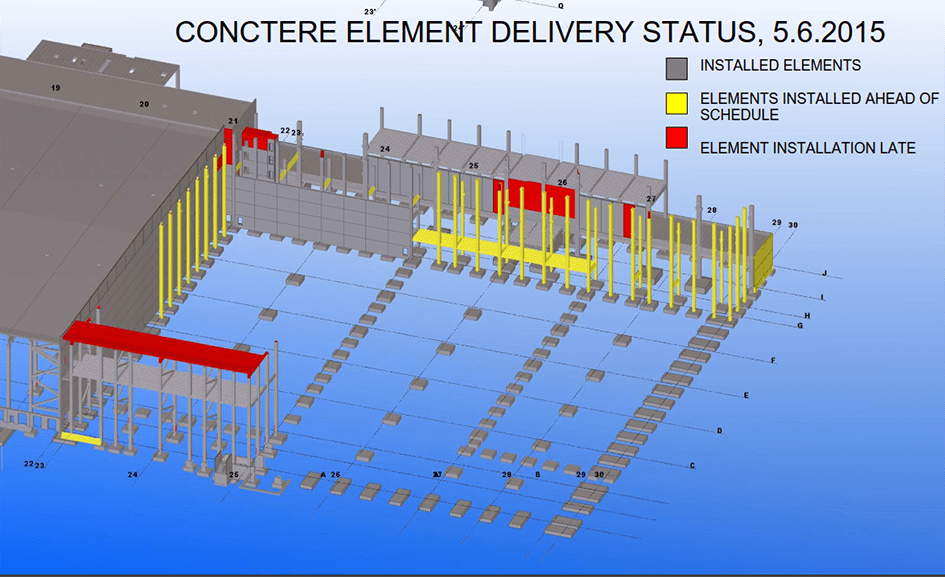The width and height of the screenshot is (945, 577).
Task: Click grid line label J
Action: [825, 274]
